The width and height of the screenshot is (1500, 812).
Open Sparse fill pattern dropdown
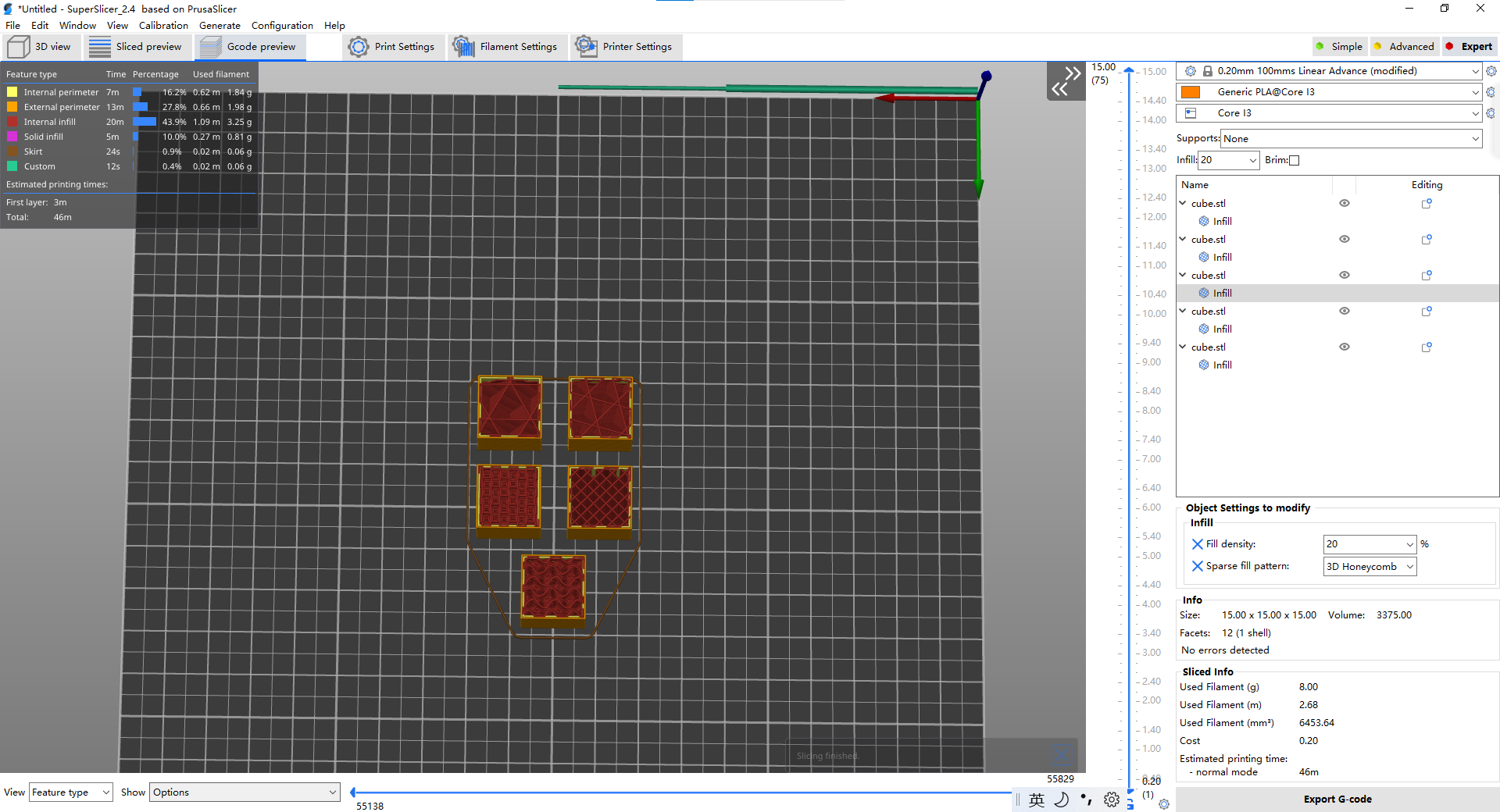click(x=1370, y=567)
